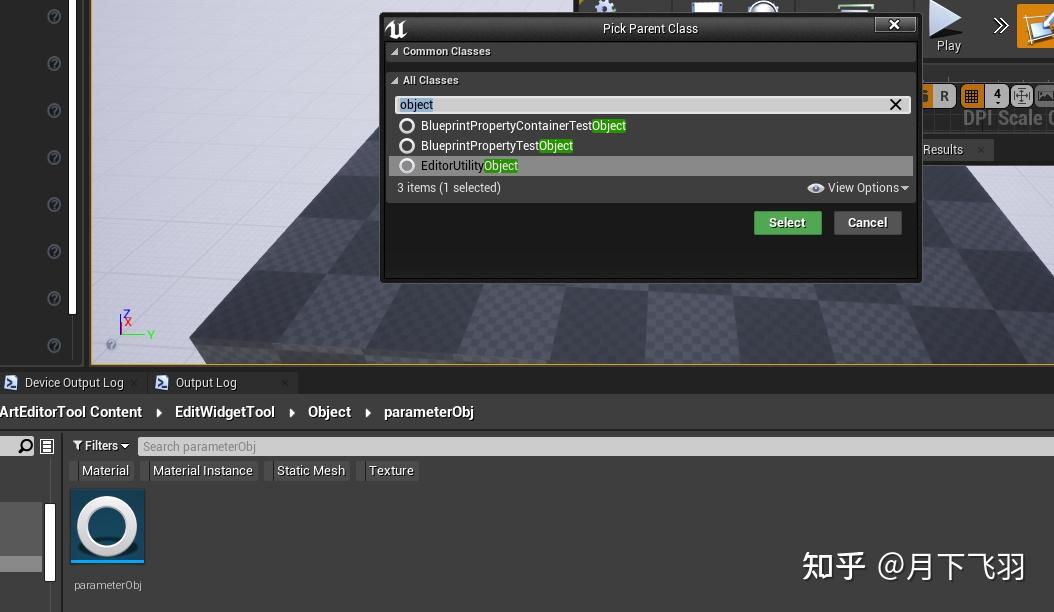This screenshot has height=612, width=1054.
Task: Clear the object search with the X icon
Action: (x=895, y=104)
